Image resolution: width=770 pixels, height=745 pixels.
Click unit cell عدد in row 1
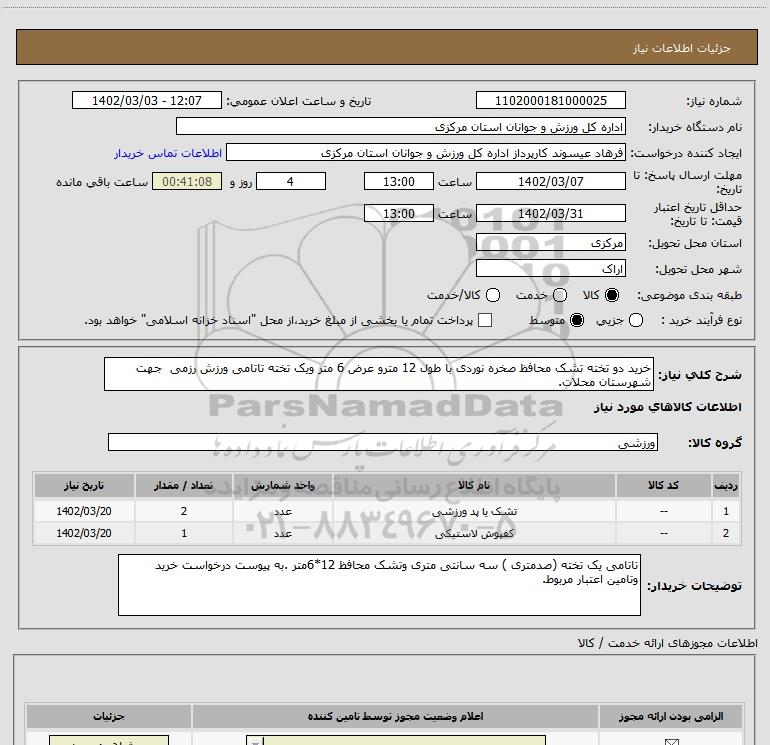click(x=283, y=511)
